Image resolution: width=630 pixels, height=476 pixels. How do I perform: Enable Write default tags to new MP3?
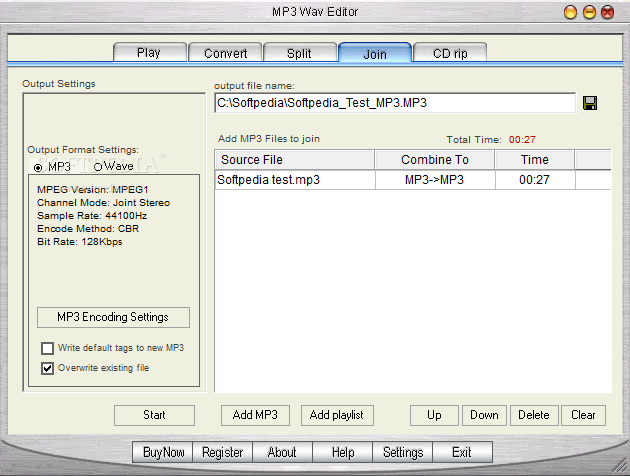tap(47, 348)
